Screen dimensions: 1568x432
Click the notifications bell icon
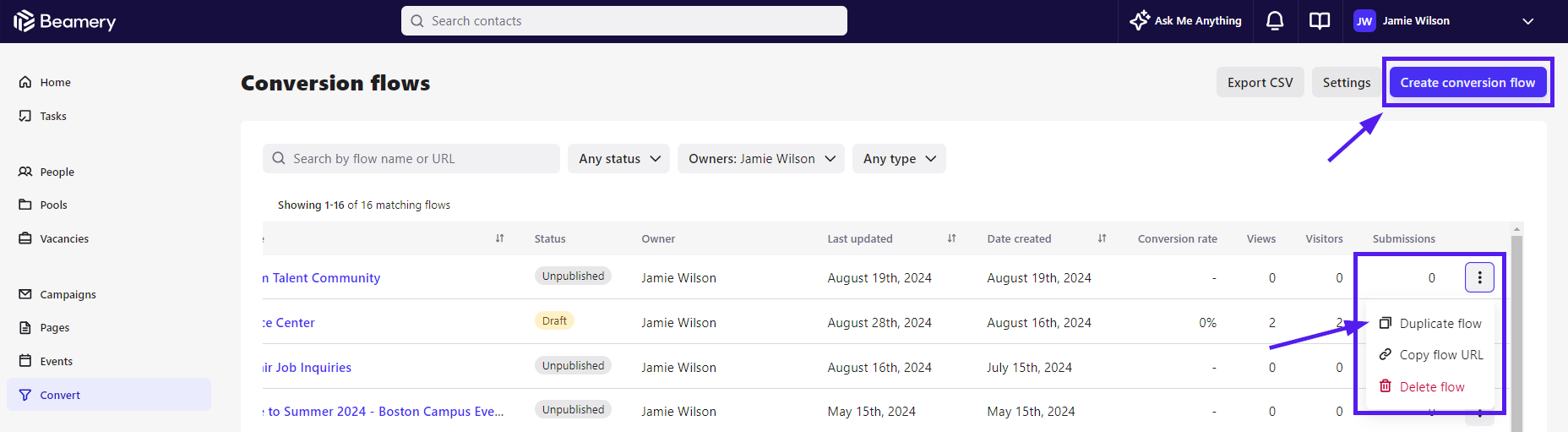(x=1275, y=21)
